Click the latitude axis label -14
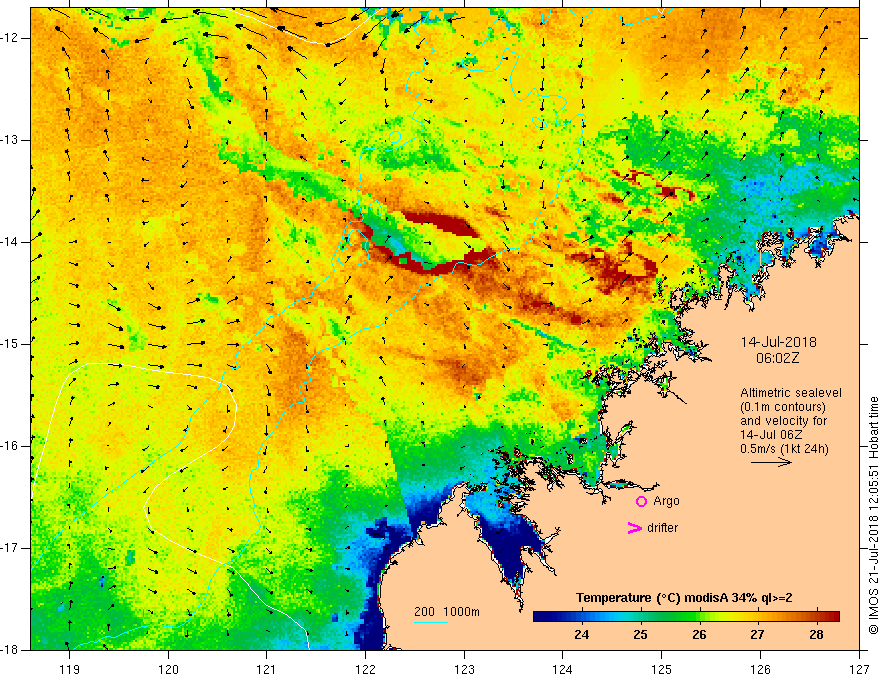Screen dimensions: 880x680 11,242
